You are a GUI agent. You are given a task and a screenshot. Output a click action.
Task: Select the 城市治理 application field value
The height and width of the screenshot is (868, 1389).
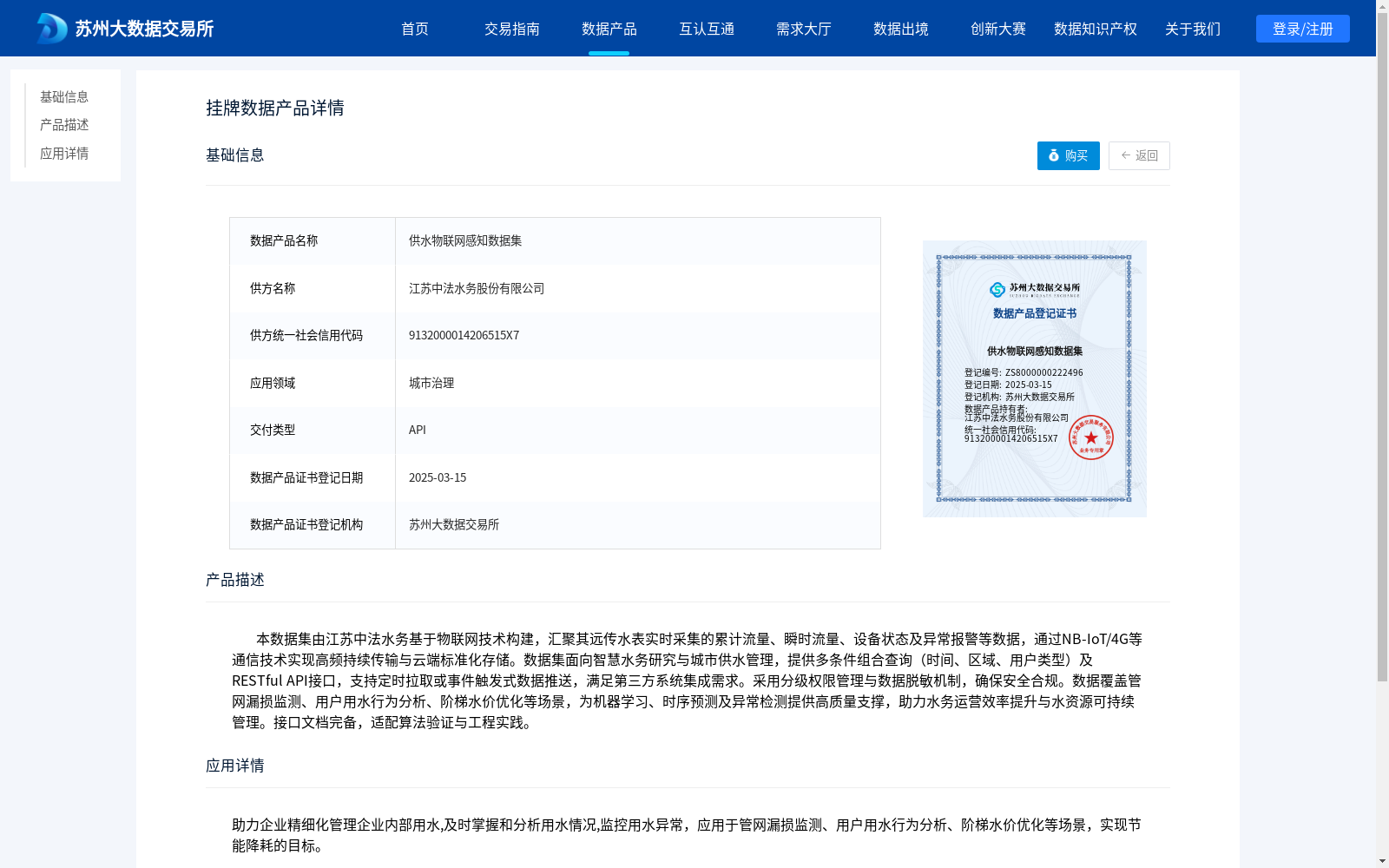point(638,383)
